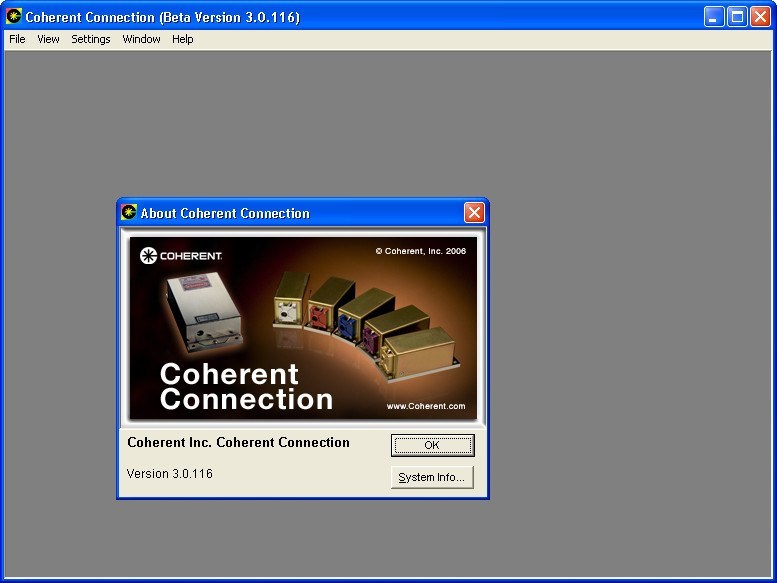777x583 pixels.
Task: Maximize the Coherent Connection main window
Action: 737,17
